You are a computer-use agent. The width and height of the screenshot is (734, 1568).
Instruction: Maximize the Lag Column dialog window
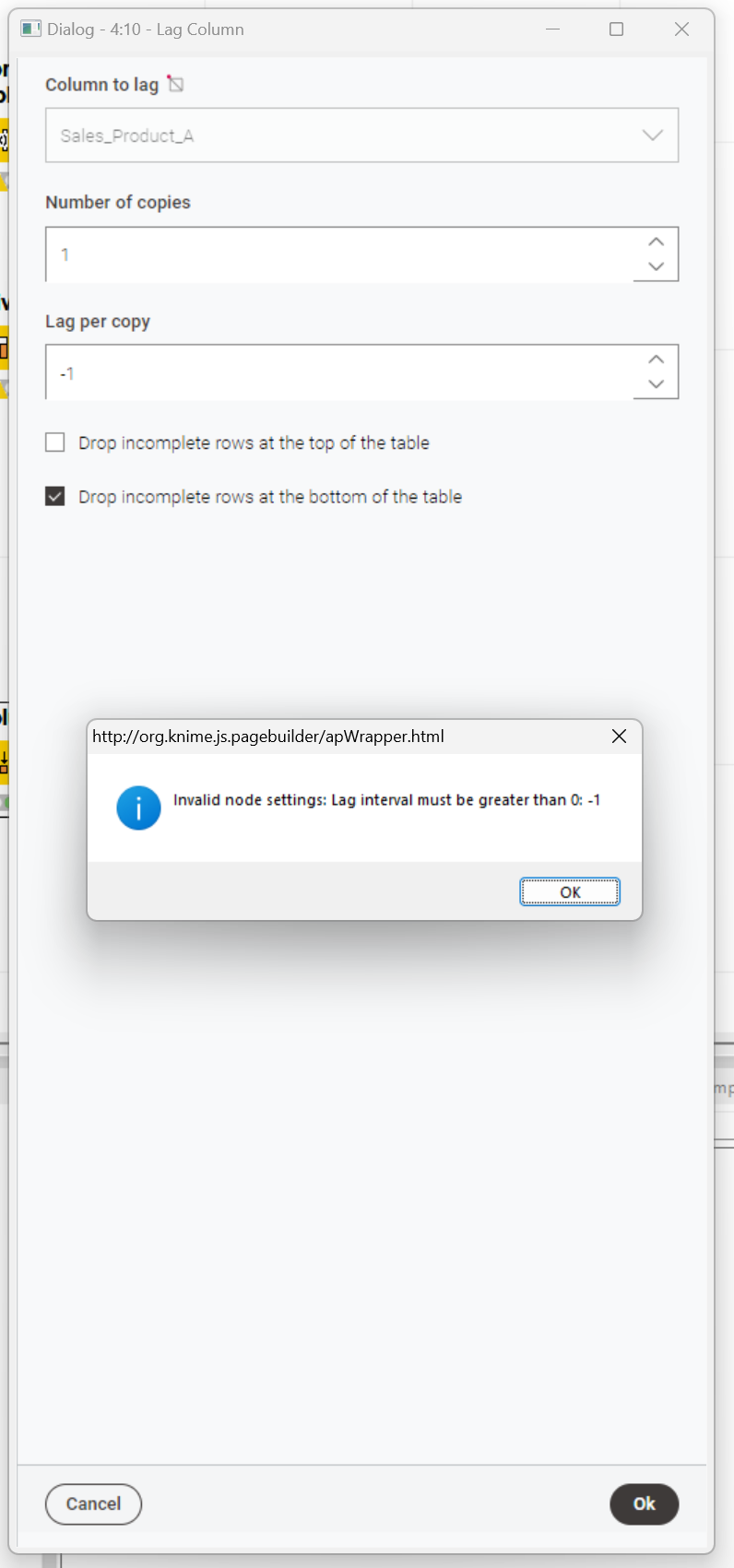pyautogui.click(x=616, y=29)
